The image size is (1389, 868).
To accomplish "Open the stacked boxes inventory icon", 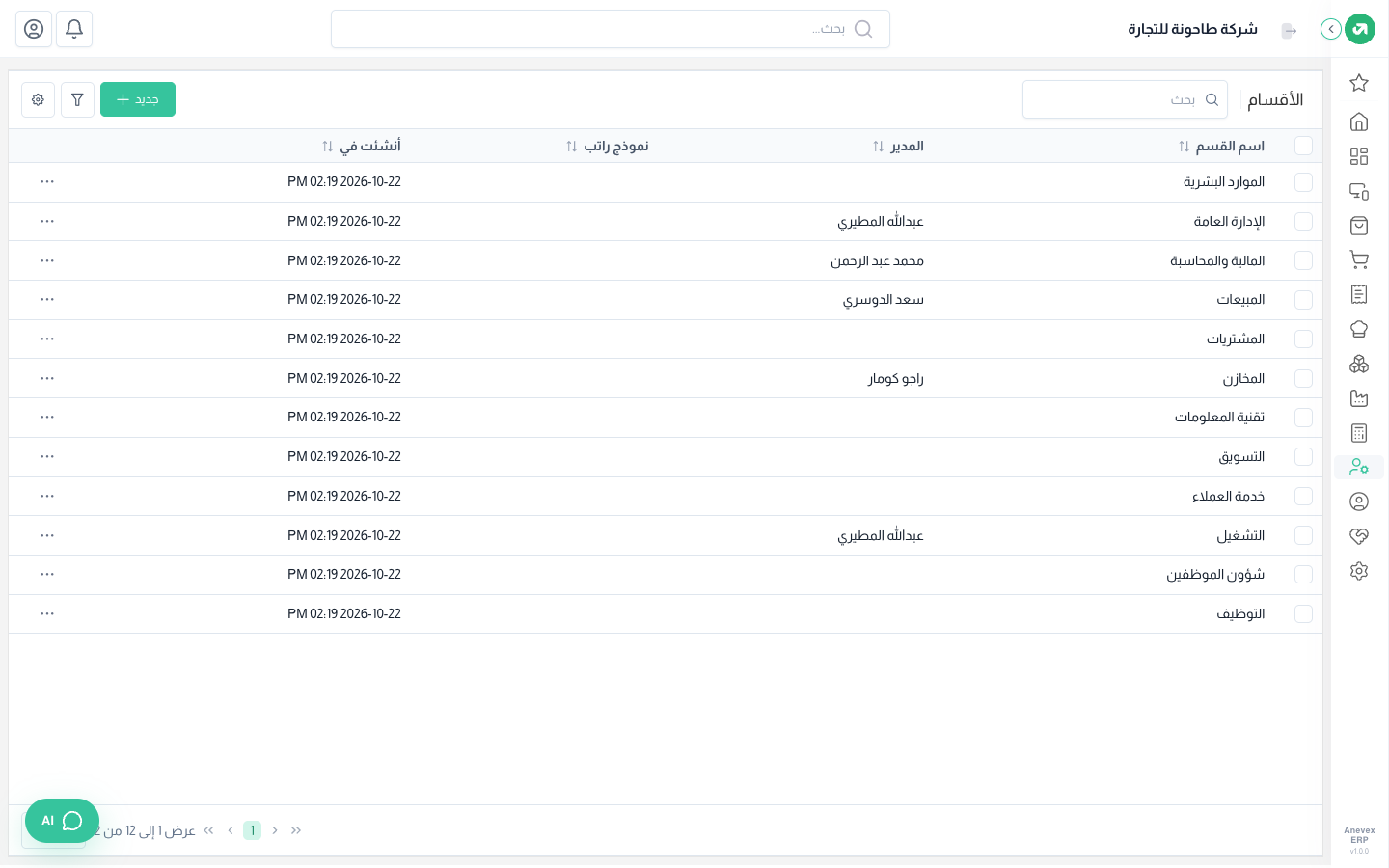I will tap(1359, 364).
